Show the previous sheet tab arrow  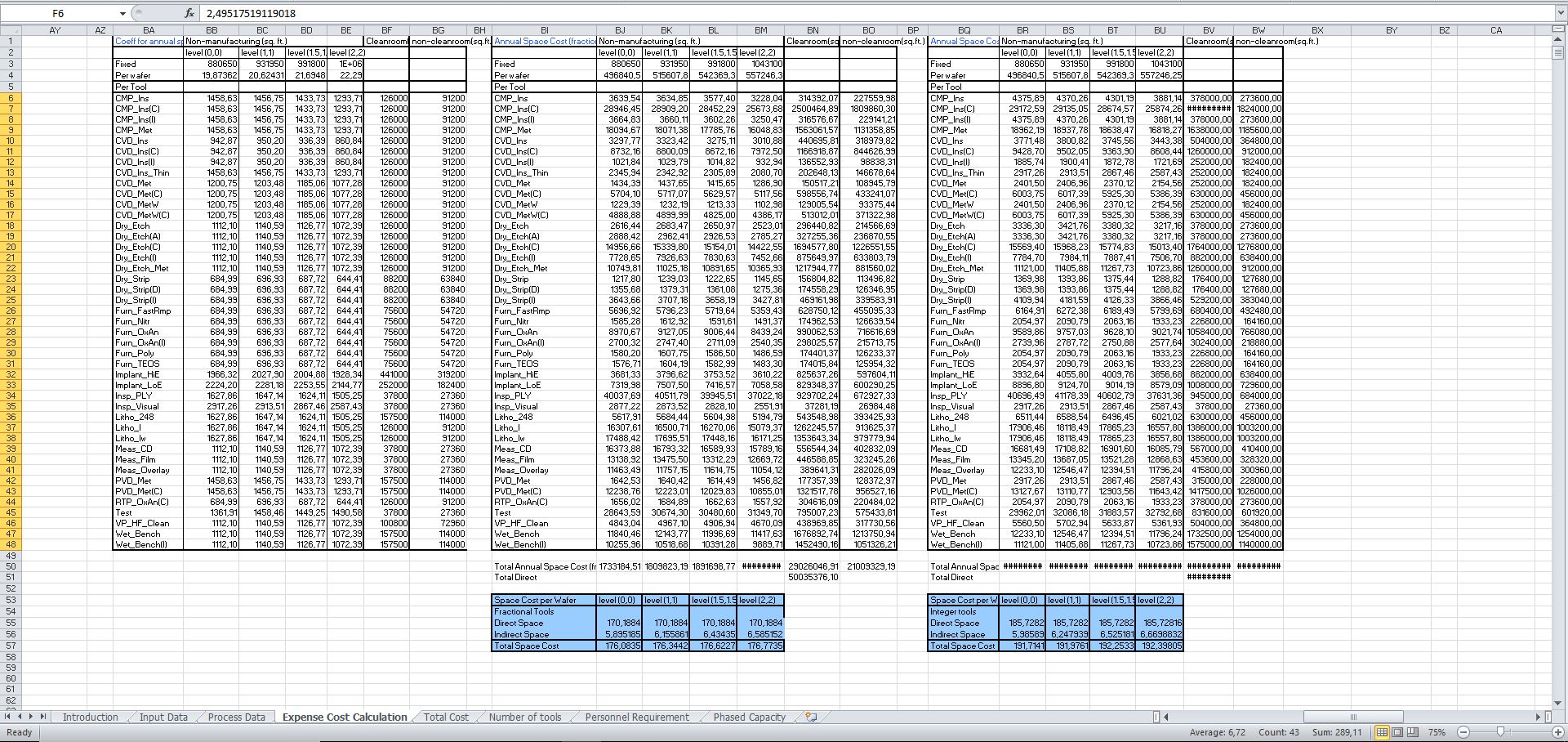pos(20,717)
